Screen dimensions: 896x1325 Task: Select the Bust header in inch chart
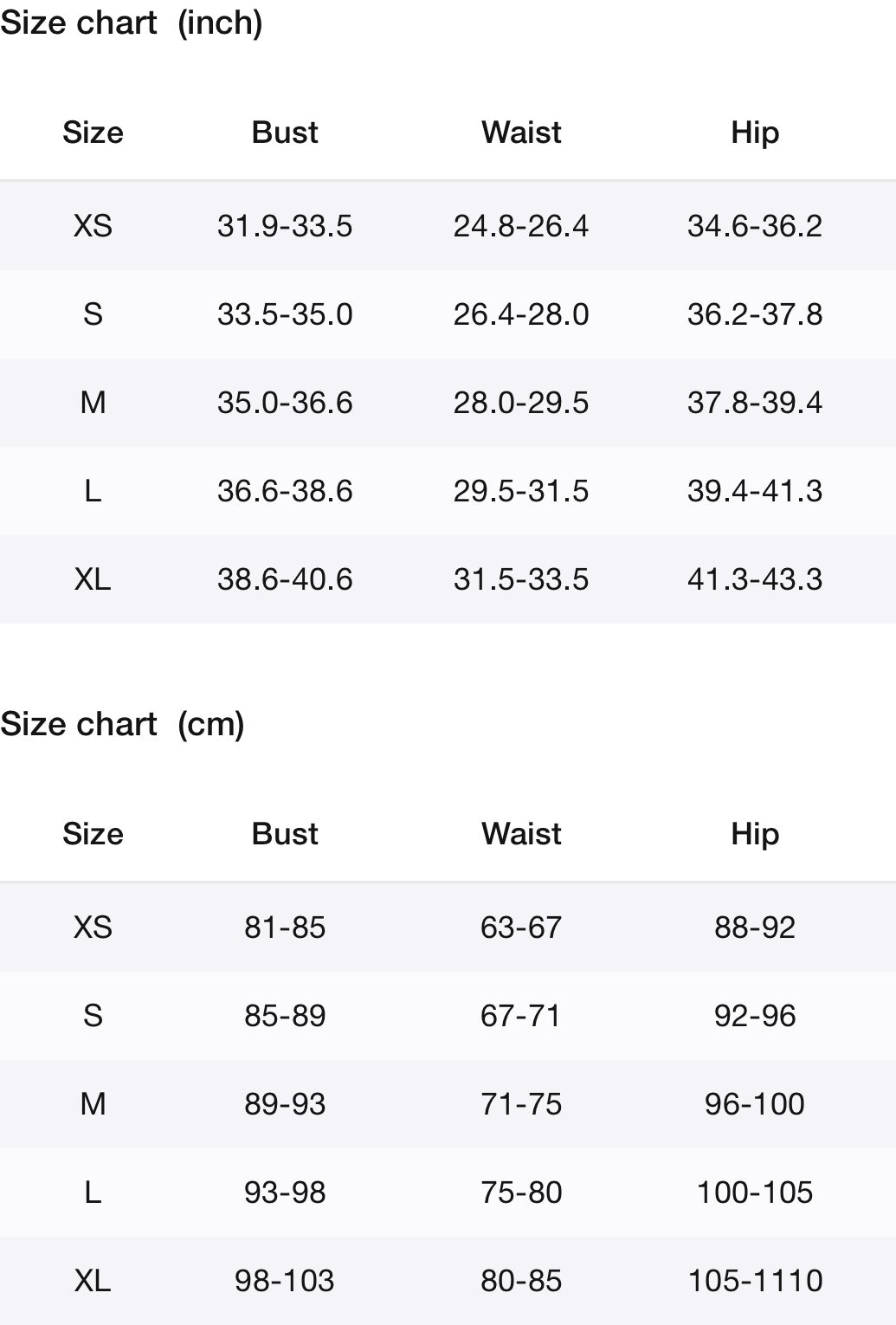click(x=285, y=132)
